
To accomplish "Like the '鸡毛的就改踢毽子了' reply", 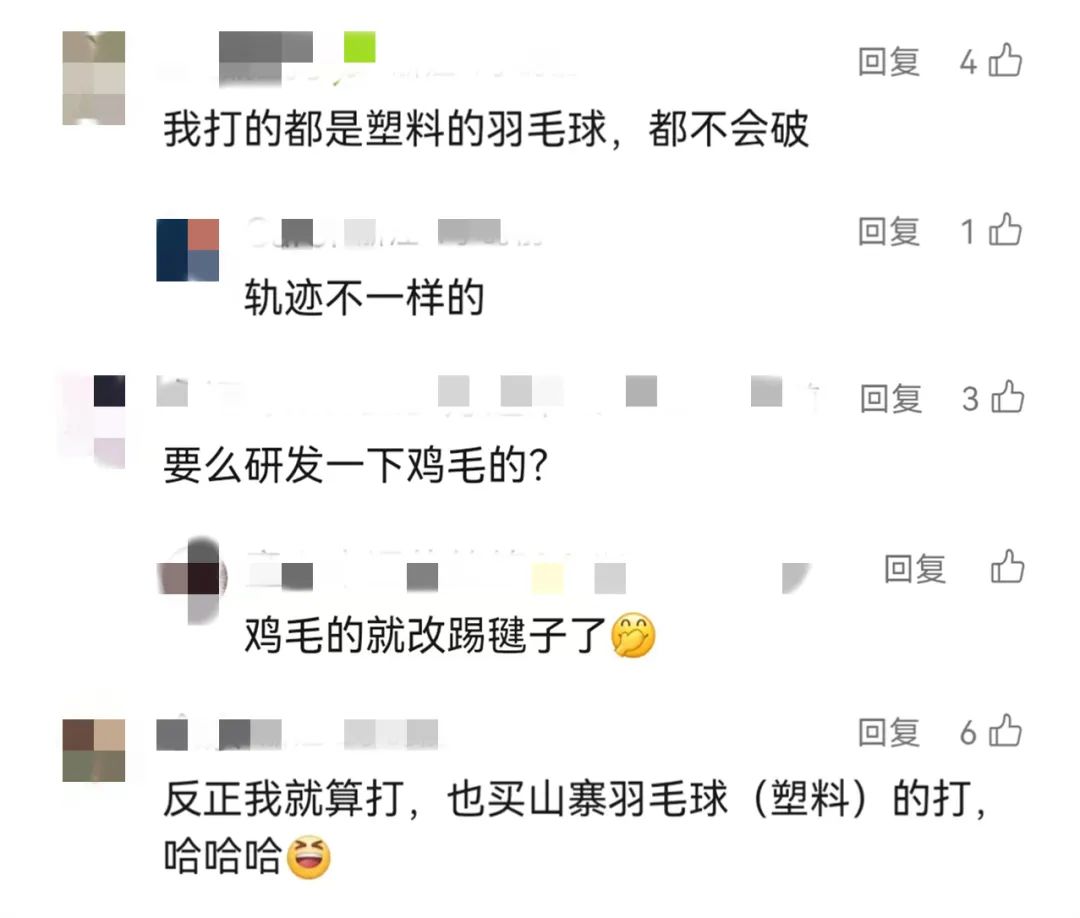I will 1007,567.
